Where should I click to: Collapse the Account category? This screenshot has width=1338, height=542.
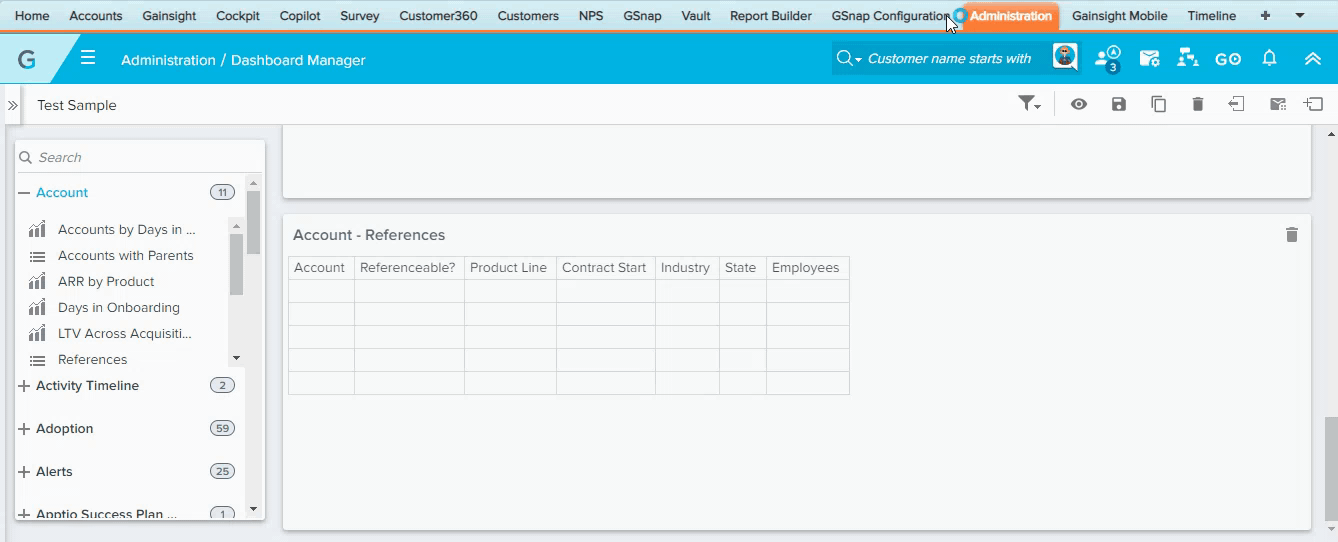pyautogui.click(x=24, y=193)
